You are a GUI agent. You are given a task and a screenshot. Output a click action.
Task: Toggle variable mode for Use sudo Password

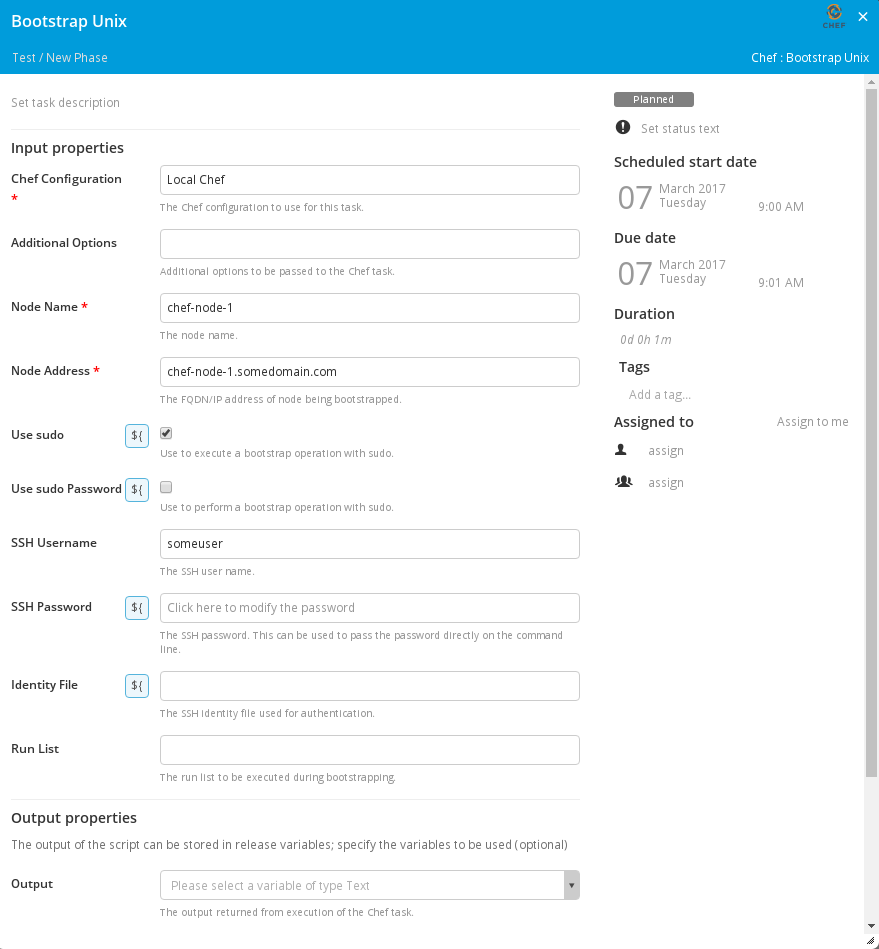137,490
